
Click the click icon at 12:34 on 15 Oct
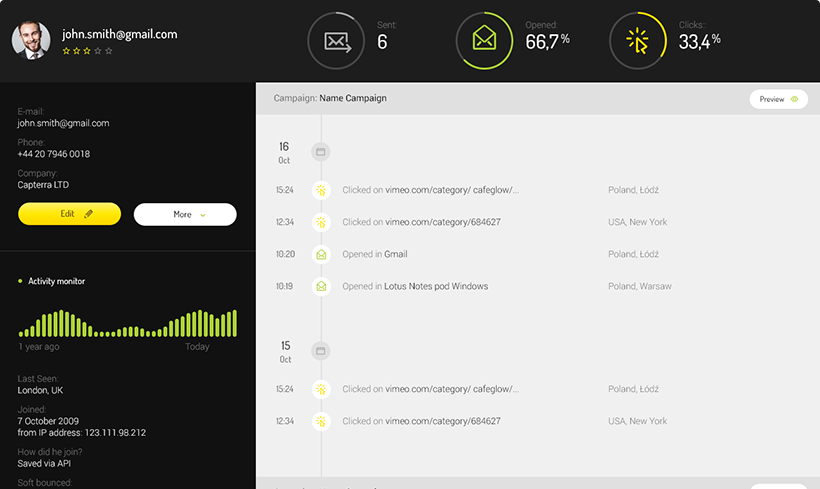(x=321, y=421)
